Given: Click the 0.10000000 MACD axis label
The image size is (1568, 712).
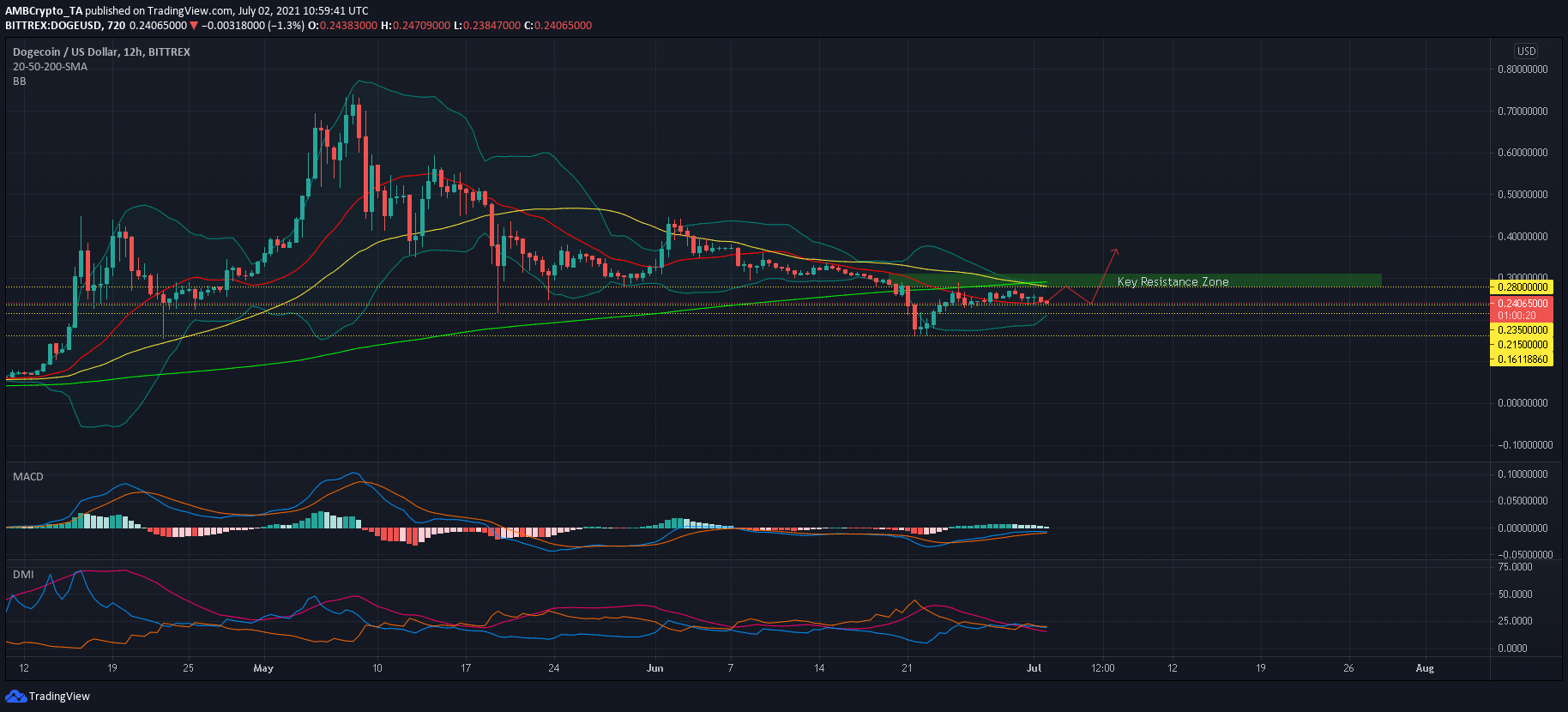Looking at the screenshot, I should (x=1523, y=474).
